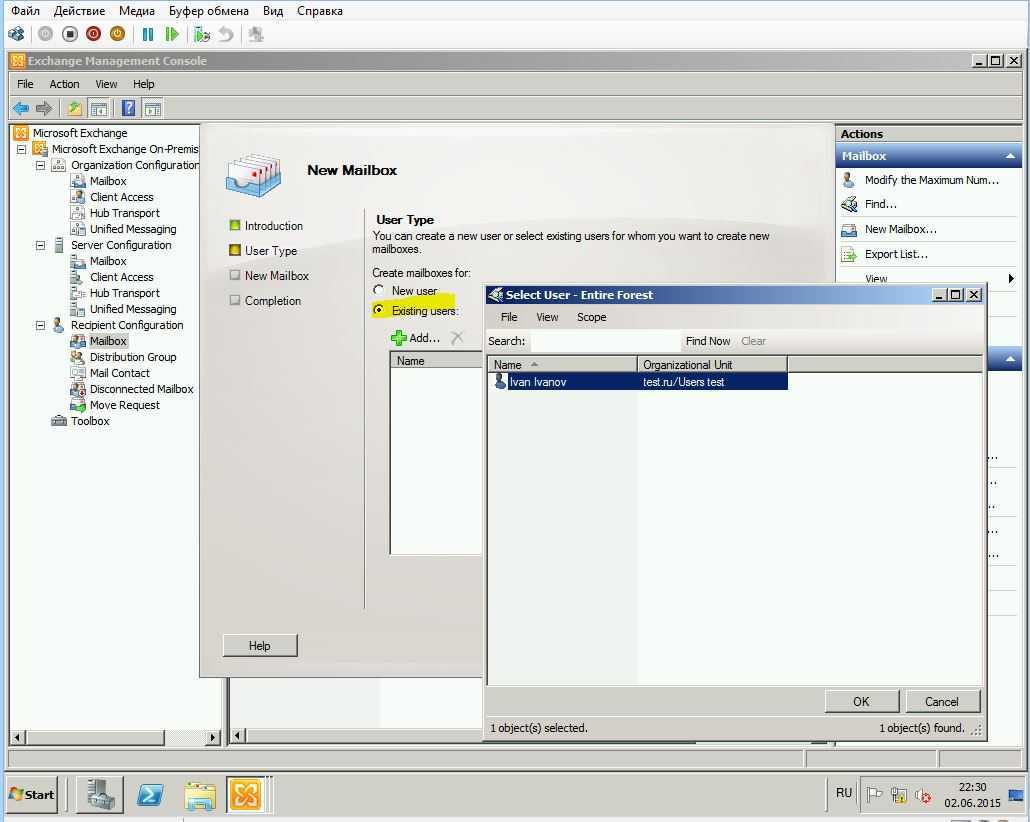Click the back arrow in the console toolbar

(x=21, y=108)
